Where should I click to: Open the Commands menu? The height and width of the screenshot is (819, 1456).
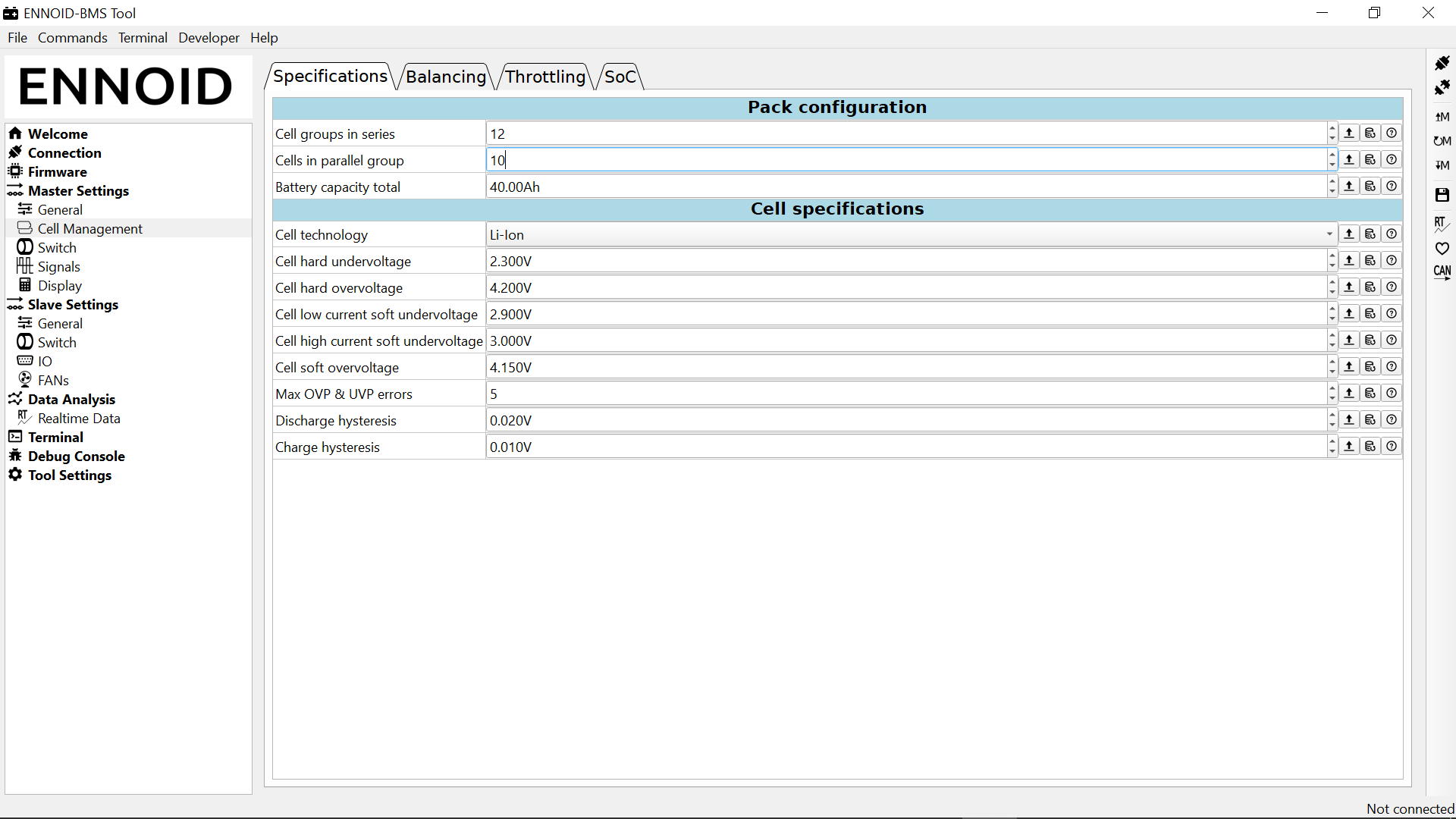coord(72,38)
